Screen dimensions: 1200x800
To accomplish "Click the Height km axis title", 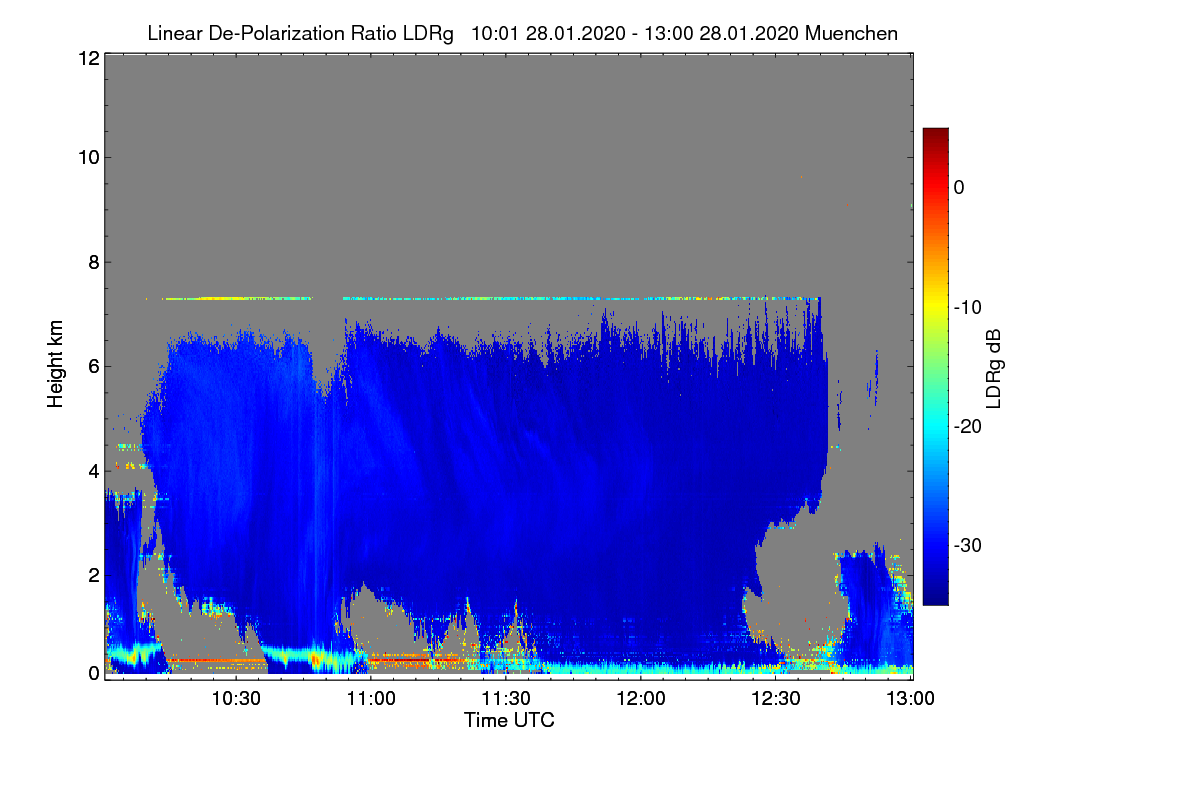I will coord(55,365).
